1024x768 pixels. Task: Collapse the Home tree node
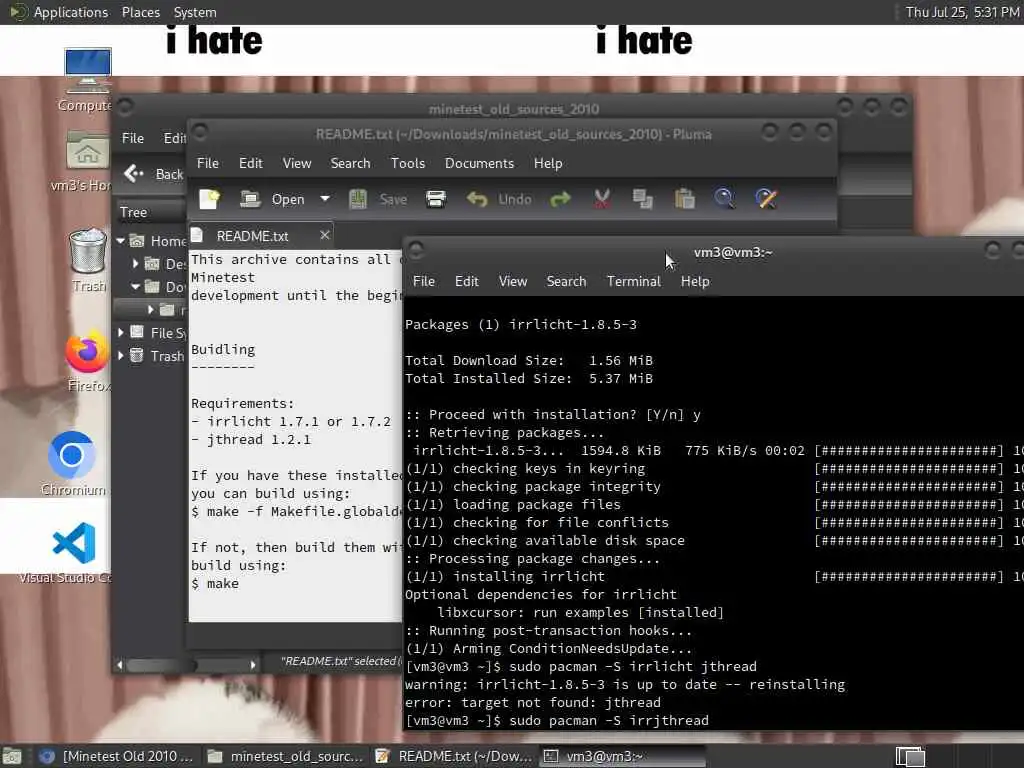pyautogui.click(x=120, y=241)
